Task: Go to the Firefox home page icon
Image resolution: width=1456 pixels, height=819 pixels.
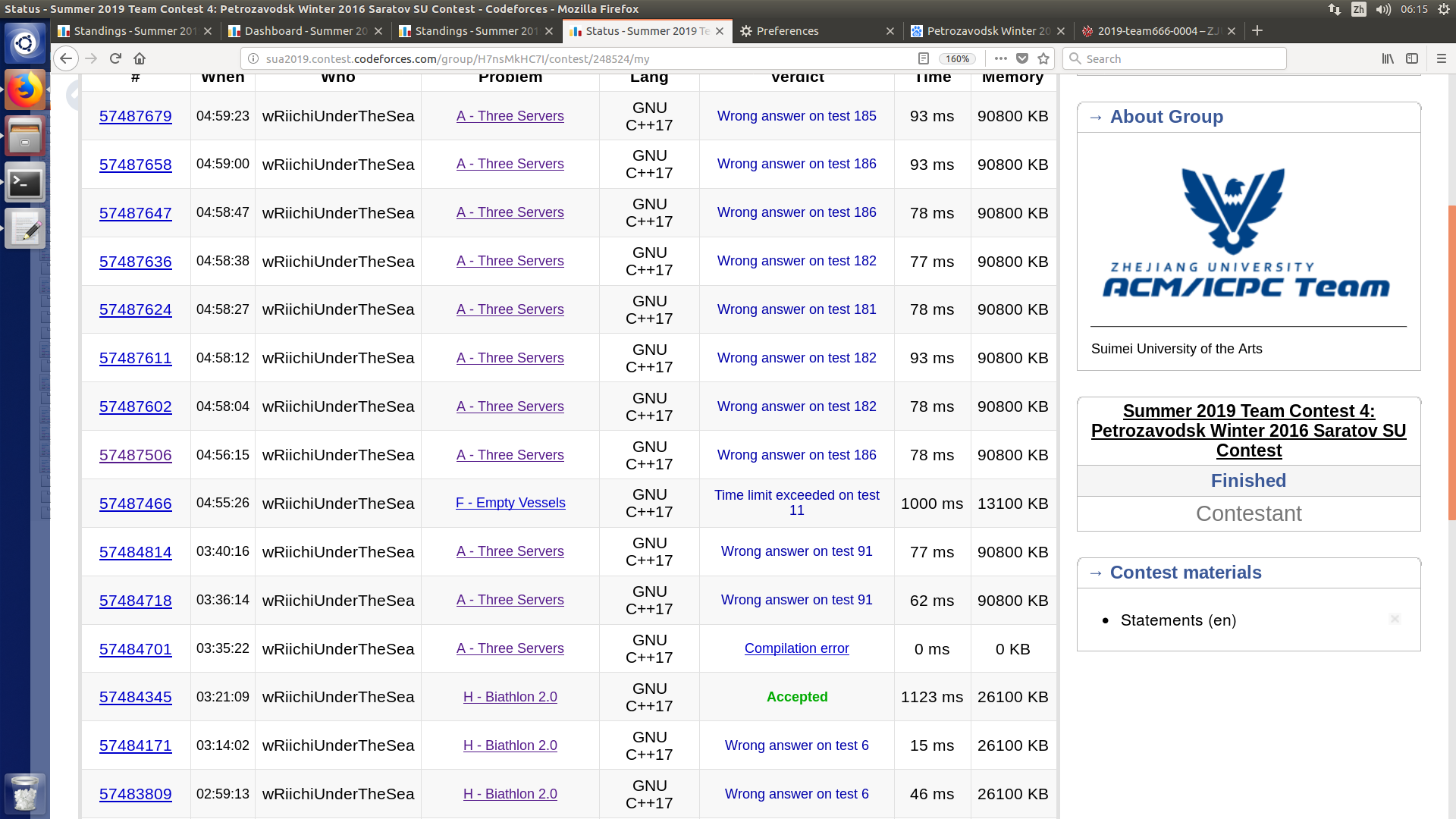Action: tap(140, 58)
